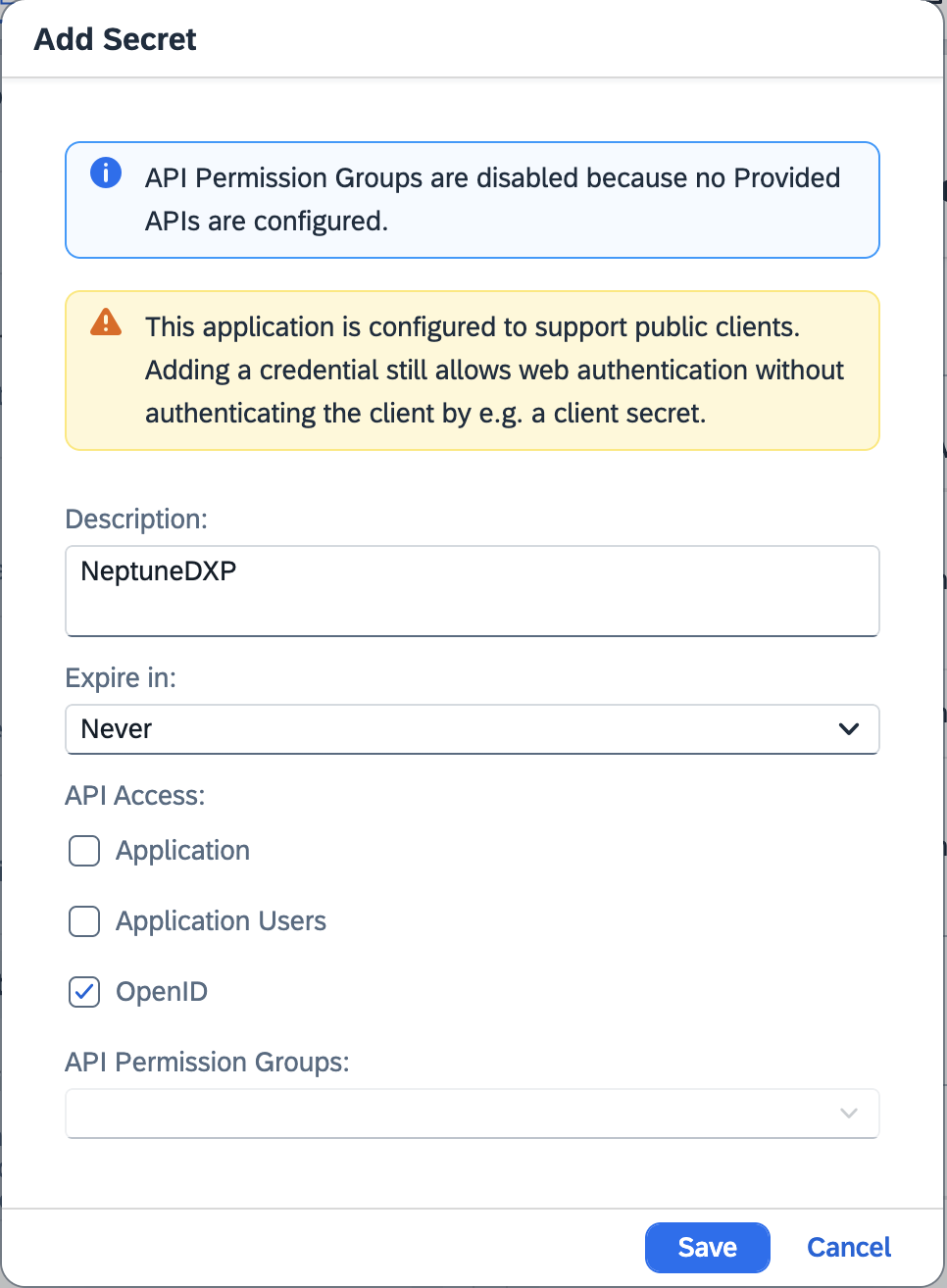947x1288 pixels.
Task: Click the disabled API Permission Groups field
Action: pos(473,1114)
